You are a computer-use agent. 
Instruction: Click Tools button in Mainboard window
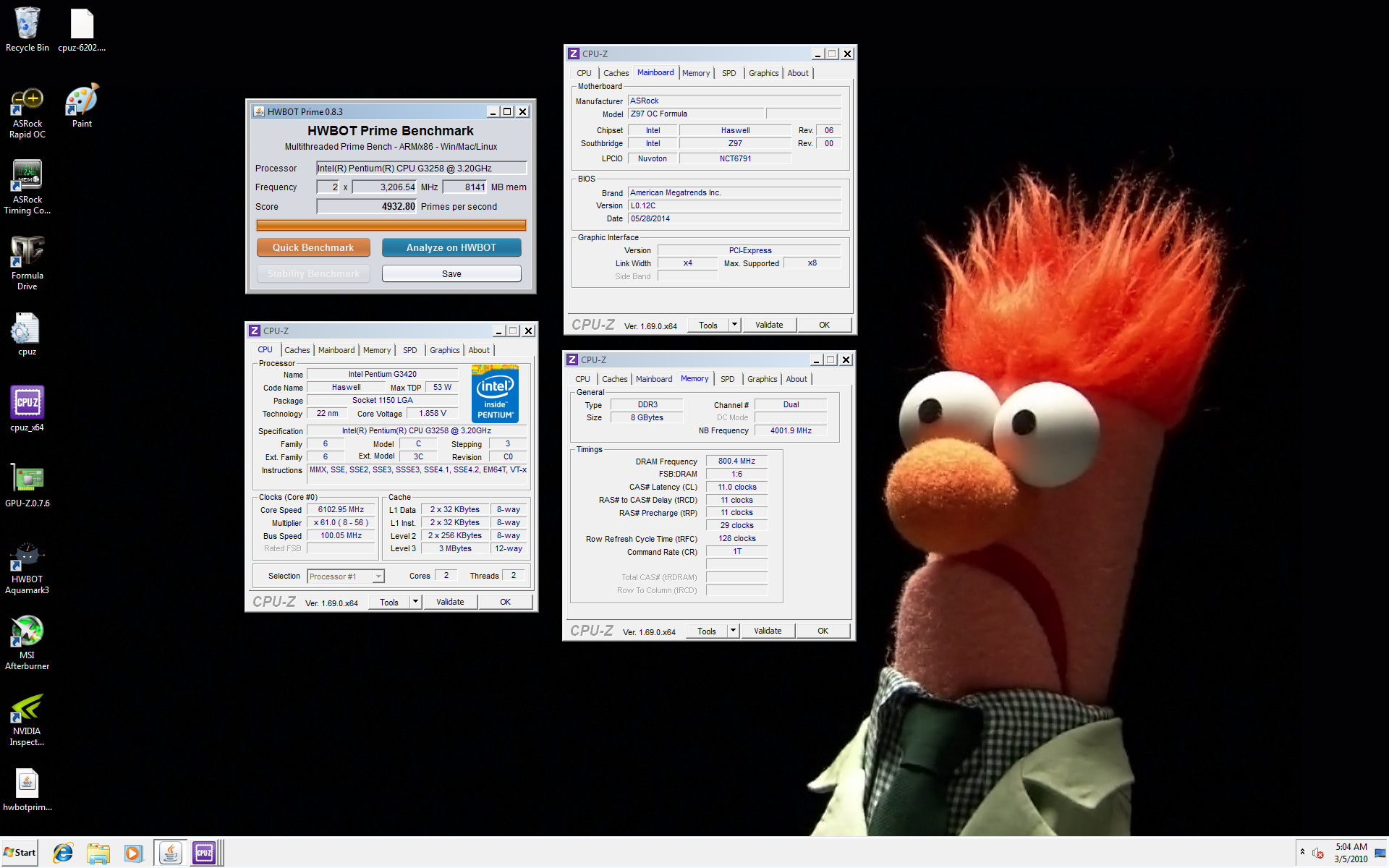point(708,325)
